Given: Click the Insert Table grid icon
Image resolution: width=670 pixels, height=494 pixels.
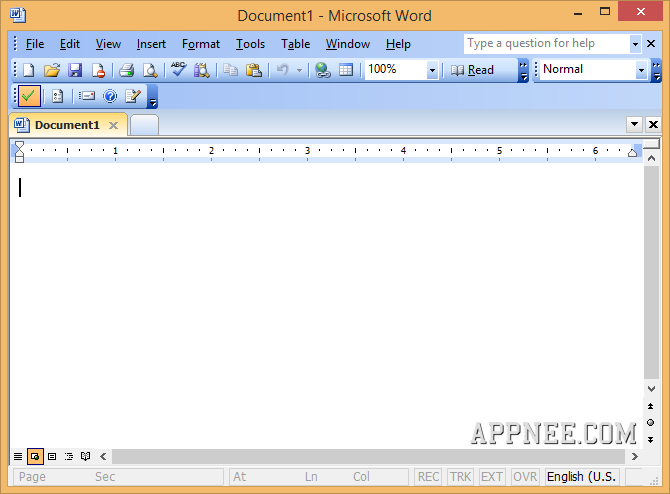Looking at the screenshot, I should [x=346, y=70].
